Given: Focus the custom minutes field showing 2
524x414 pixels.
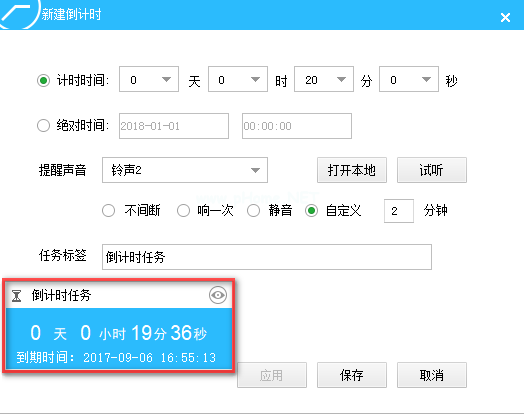Looking at the screenshot, I should click(x=399, y=211).
